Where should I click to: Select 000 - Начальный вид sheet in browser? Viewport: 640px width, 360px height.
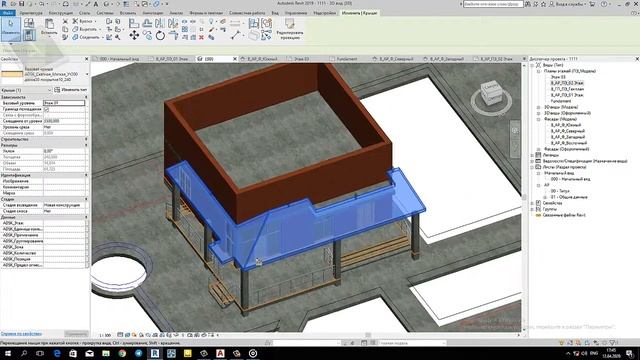pos(570,179)
